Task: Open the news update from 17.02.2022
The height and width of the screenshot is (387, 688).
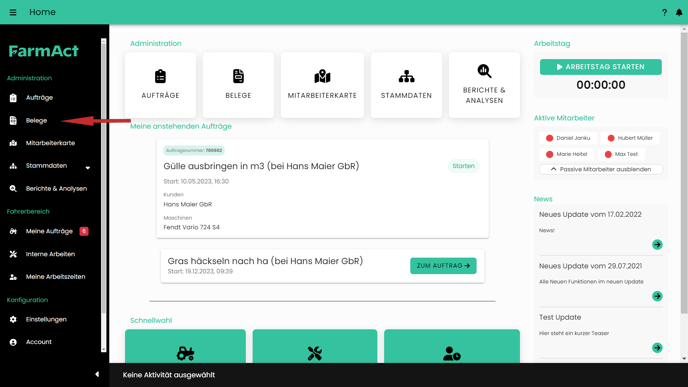Action: pos(657,244)
